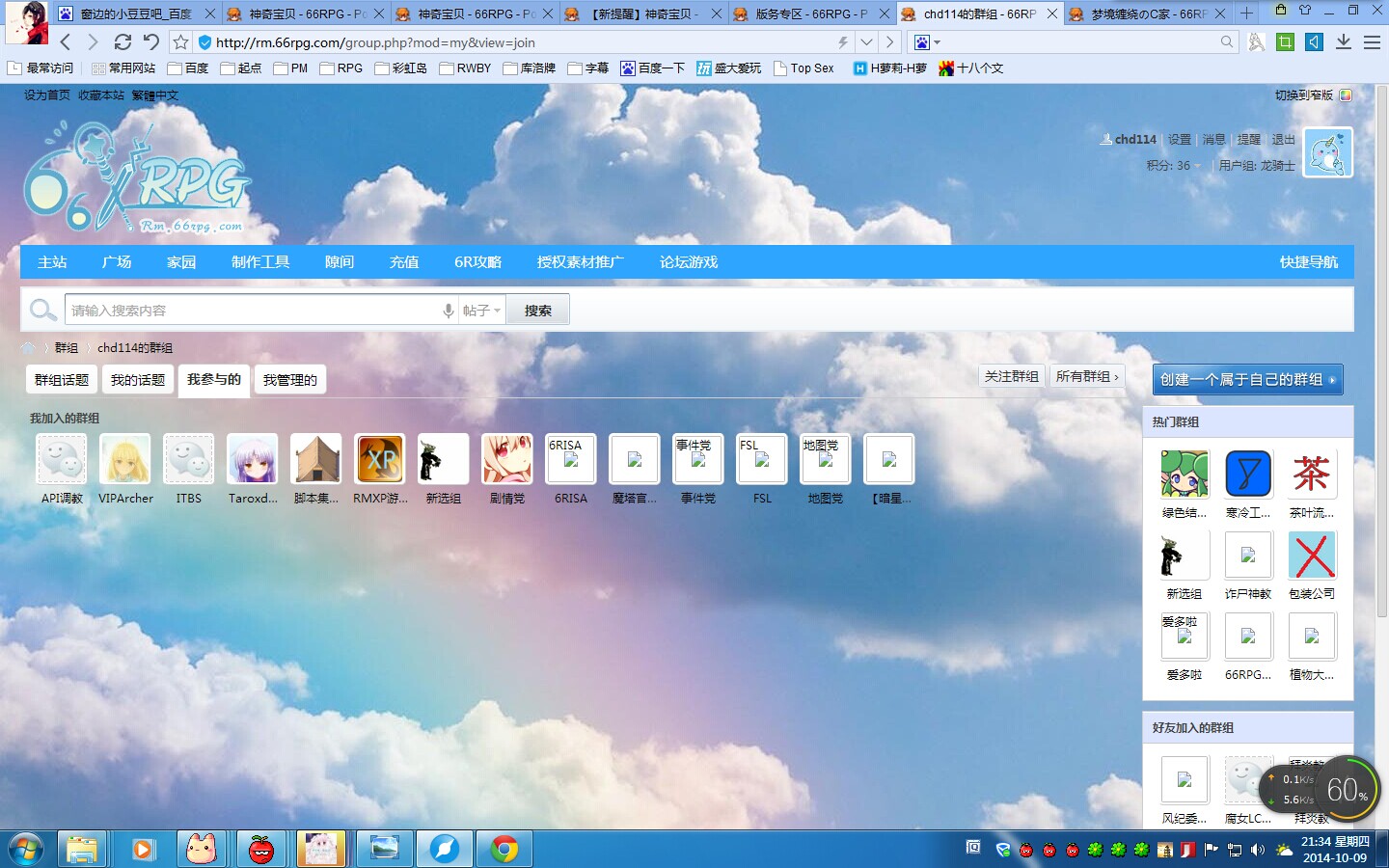Click chd114 user avatar at top right
Viewport: 1389px width, 868px height.
[1327, 152]
